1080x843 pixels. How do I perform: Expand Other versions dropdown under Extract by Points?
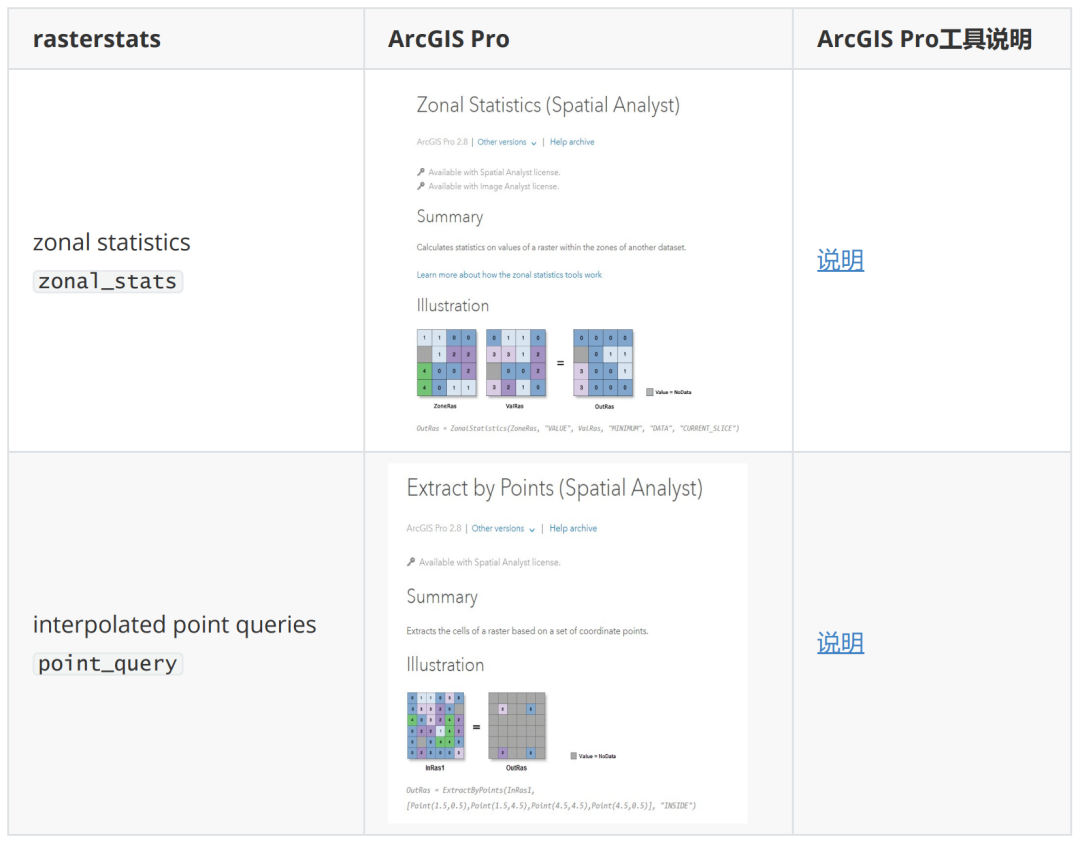click(x=503, y=529)
